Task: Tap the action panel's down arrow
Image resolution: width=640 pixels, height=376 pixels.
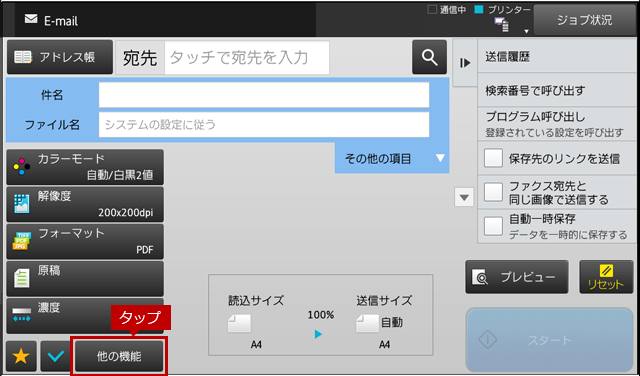Action: click(464, 198)
